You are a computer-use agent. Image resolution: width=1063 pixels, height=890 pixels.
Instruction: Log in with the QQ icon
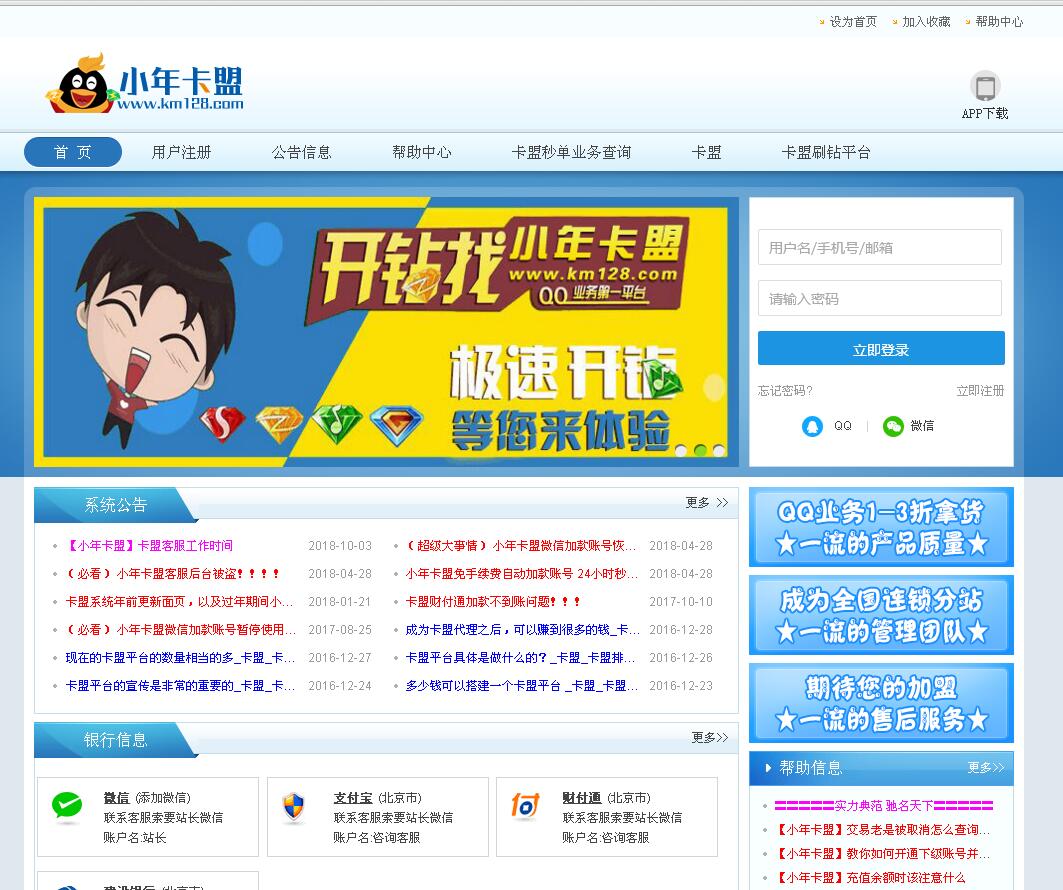[812, 426]
